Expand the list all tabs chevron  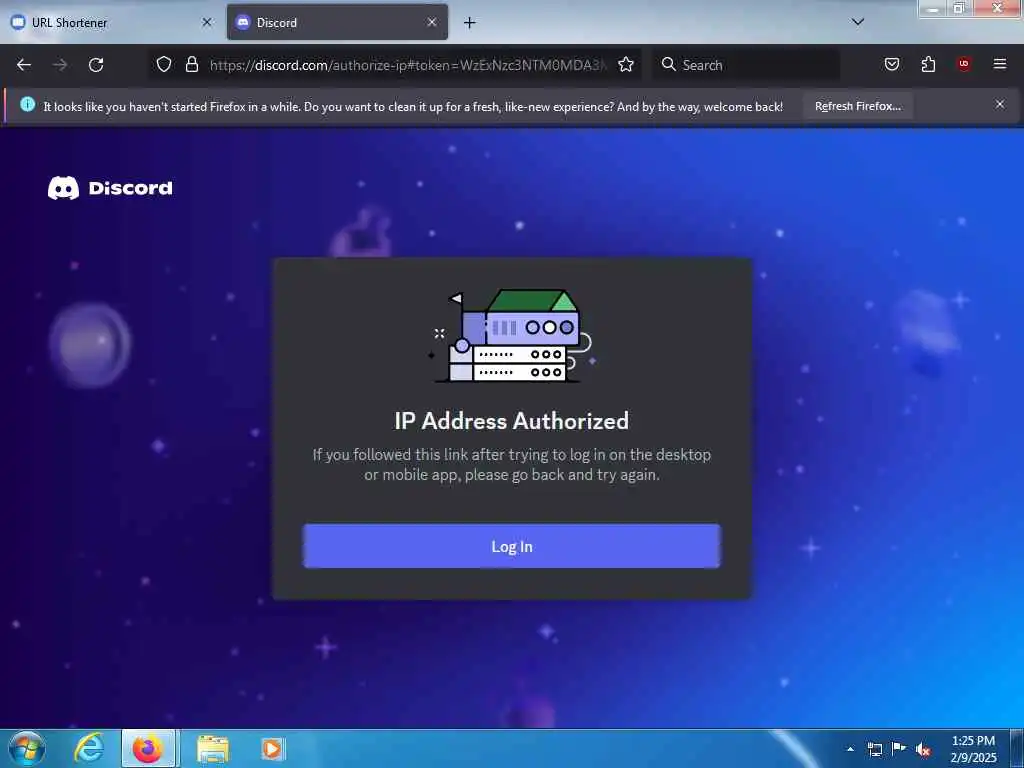coord(857,22)
